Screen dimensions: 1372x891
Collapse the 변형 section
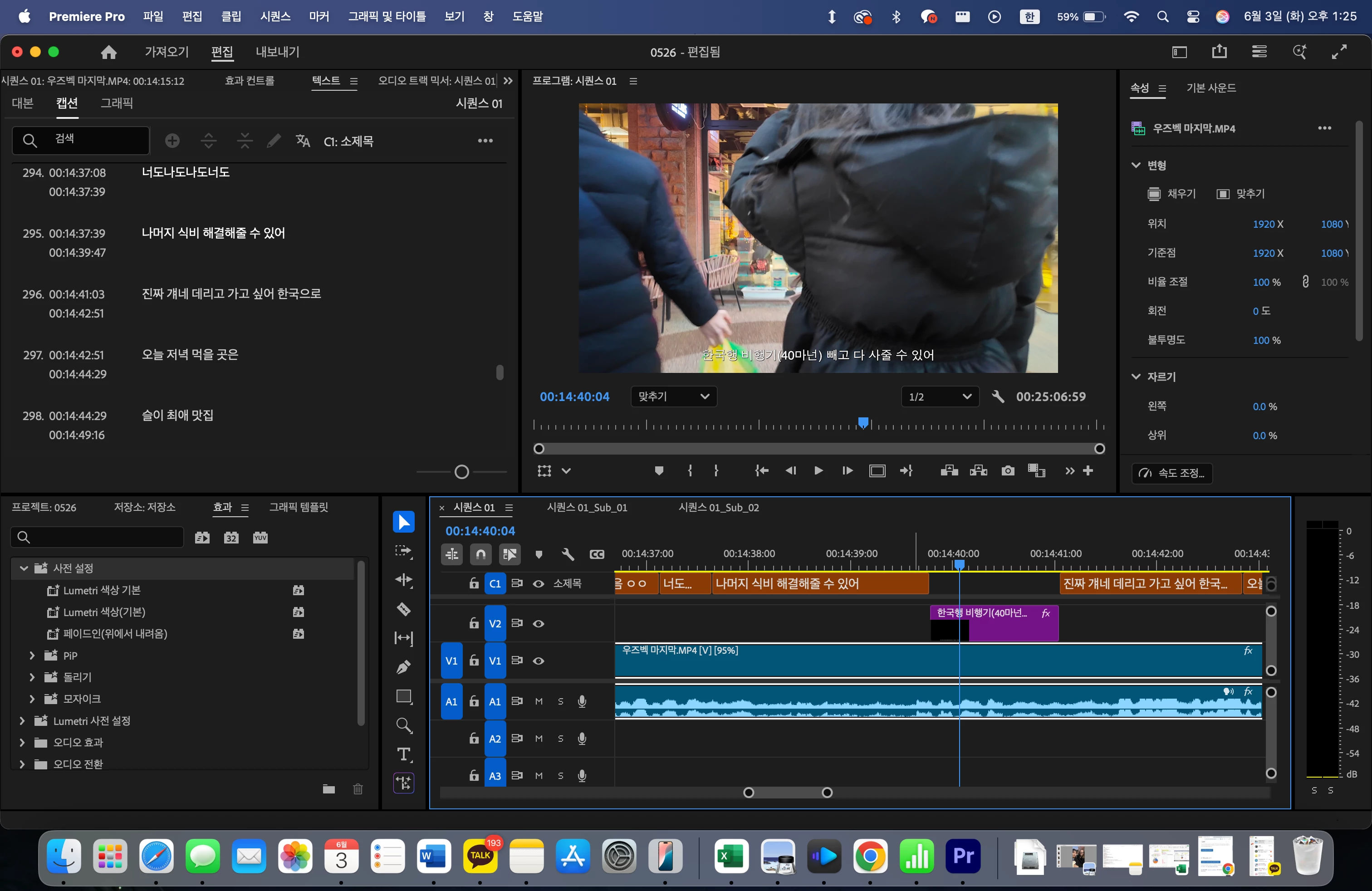[x=1136, y=166]
